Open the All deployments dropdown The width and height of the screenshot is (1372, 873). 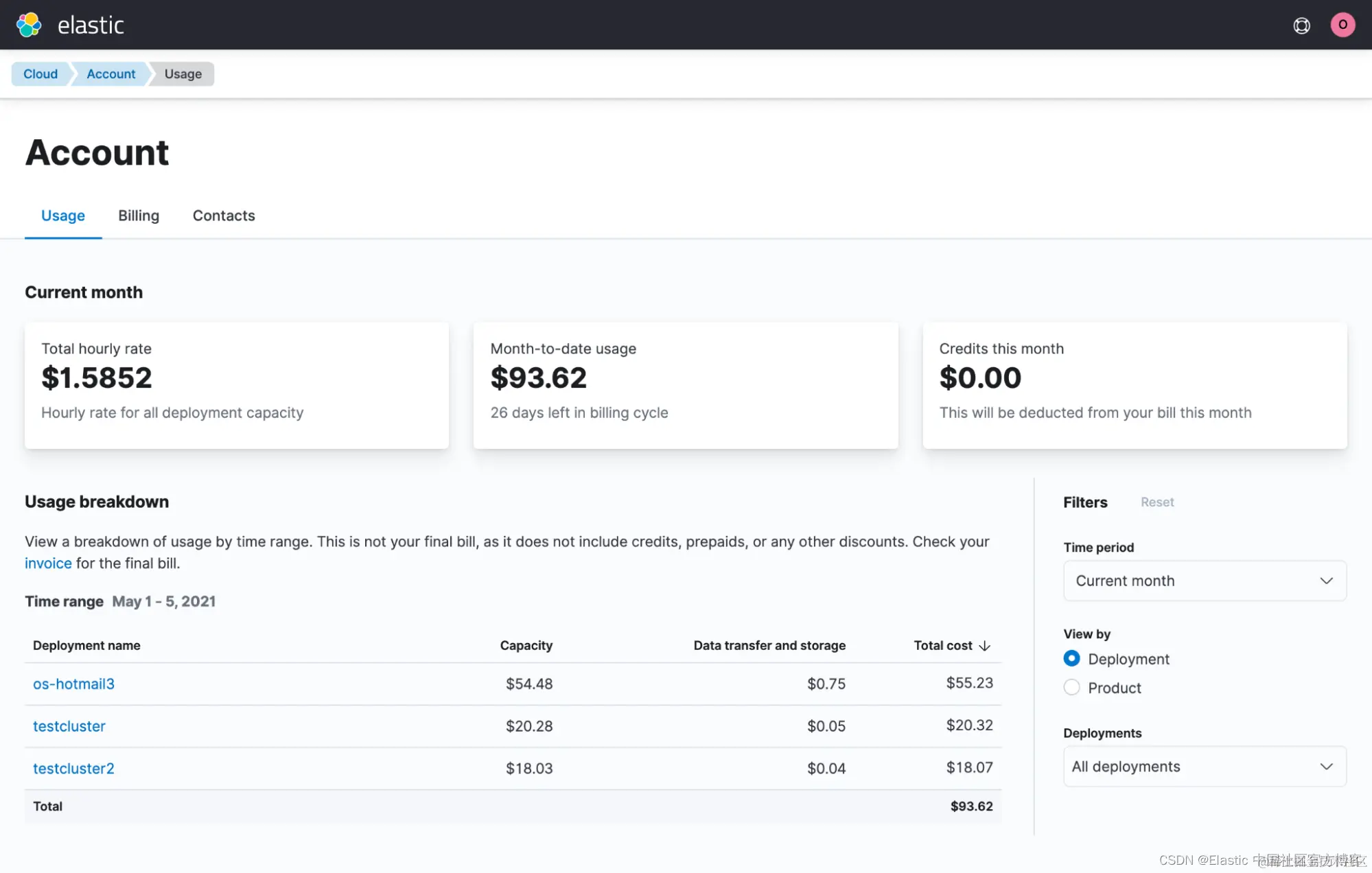1205,767
